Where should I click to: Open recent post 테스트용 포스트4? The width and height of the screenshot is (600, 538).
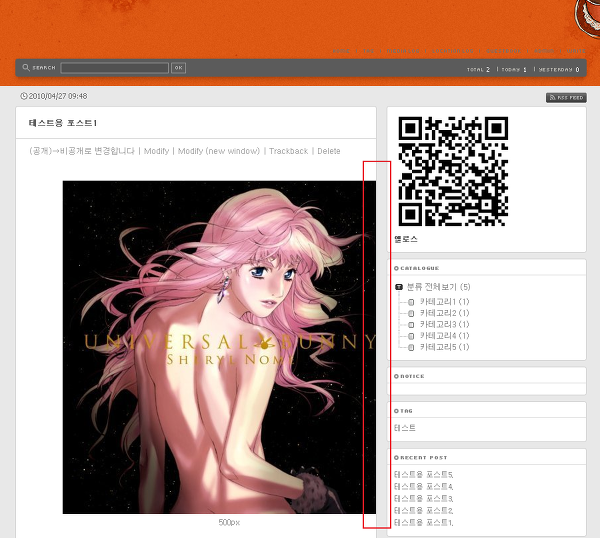point(424,487)
